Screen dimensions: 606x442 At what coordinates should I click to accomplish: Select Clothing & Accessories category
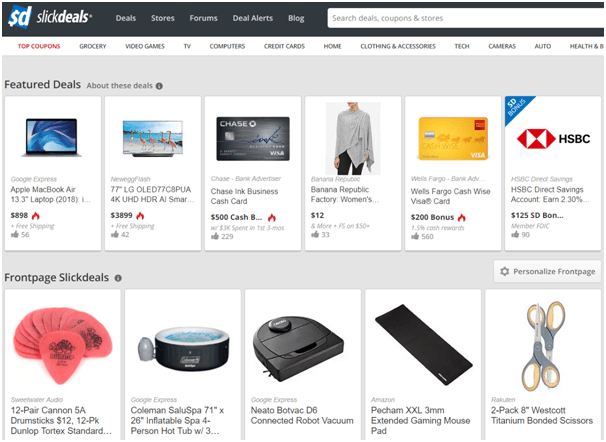398,46
